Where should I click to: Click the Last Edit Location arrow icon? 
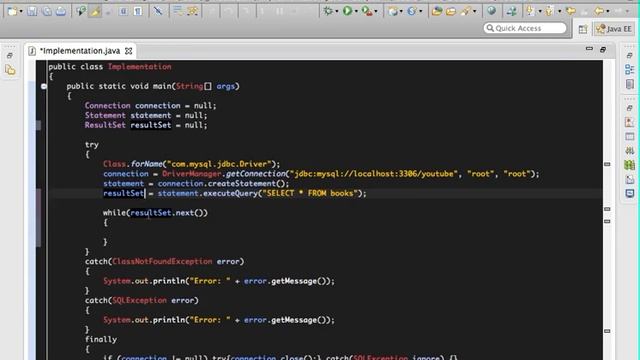571,11
